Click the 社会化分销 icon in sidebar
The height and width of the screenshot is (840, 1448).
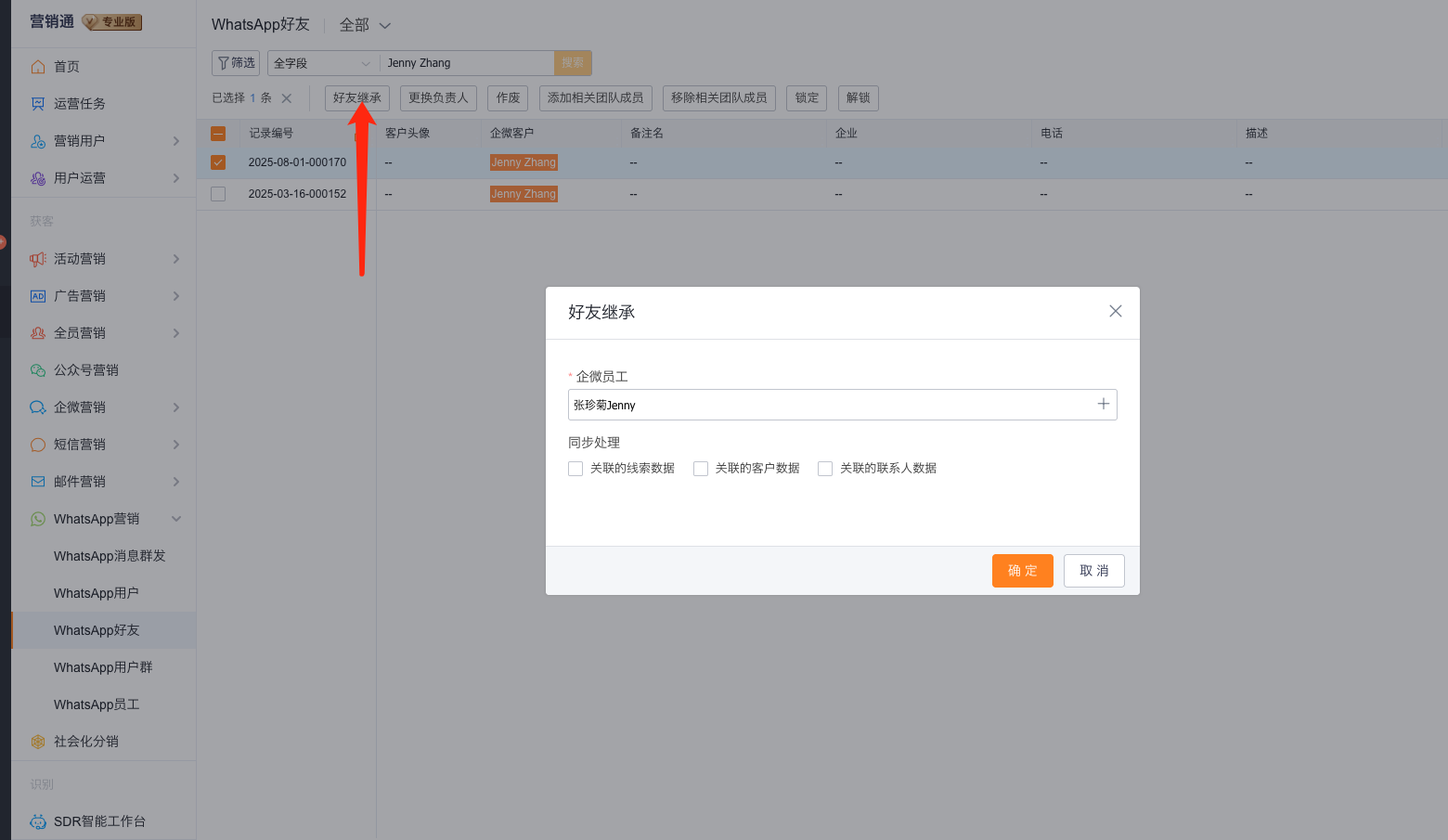pos(38,742)
